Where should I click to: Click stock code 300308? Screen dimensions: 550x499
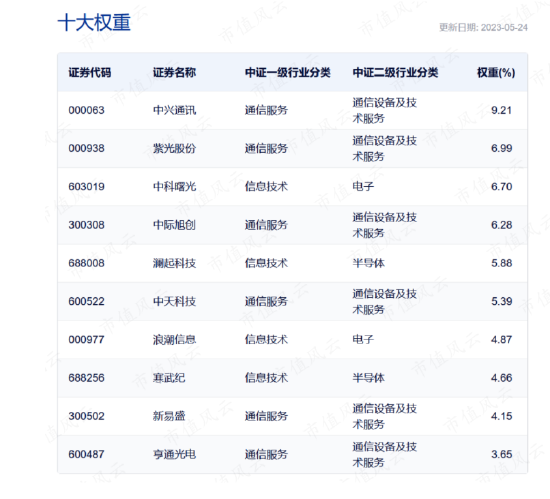(87, 225)
